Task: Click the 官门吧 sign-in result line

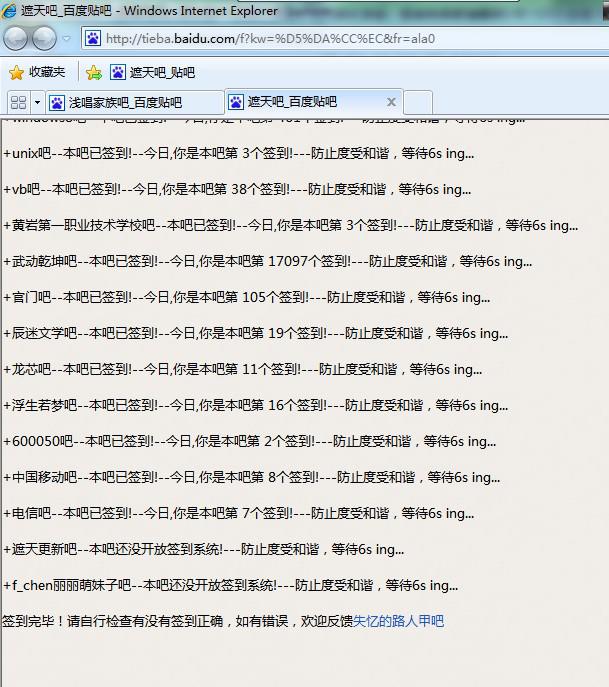Action: pos(246,297)
